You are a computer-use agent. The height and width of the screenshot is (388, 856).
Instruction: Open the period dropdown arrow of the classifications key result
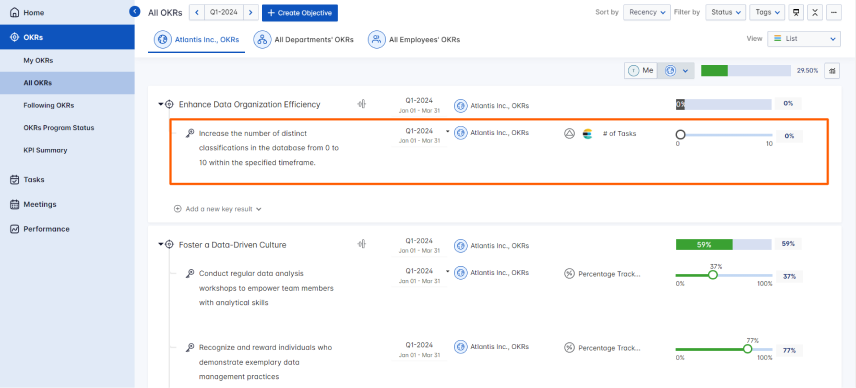[x=448, y=132]
